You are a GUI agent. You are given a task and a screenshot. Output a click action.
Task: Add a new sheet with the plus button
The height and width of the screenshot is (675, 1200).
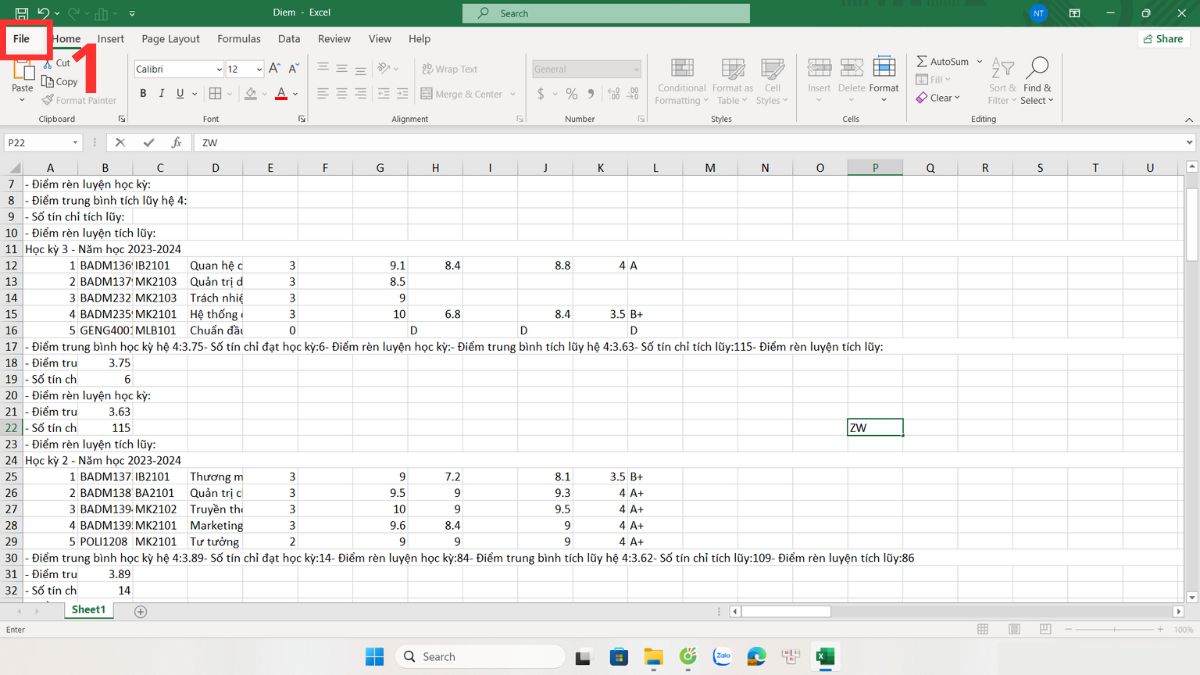(x=140, y=611)
